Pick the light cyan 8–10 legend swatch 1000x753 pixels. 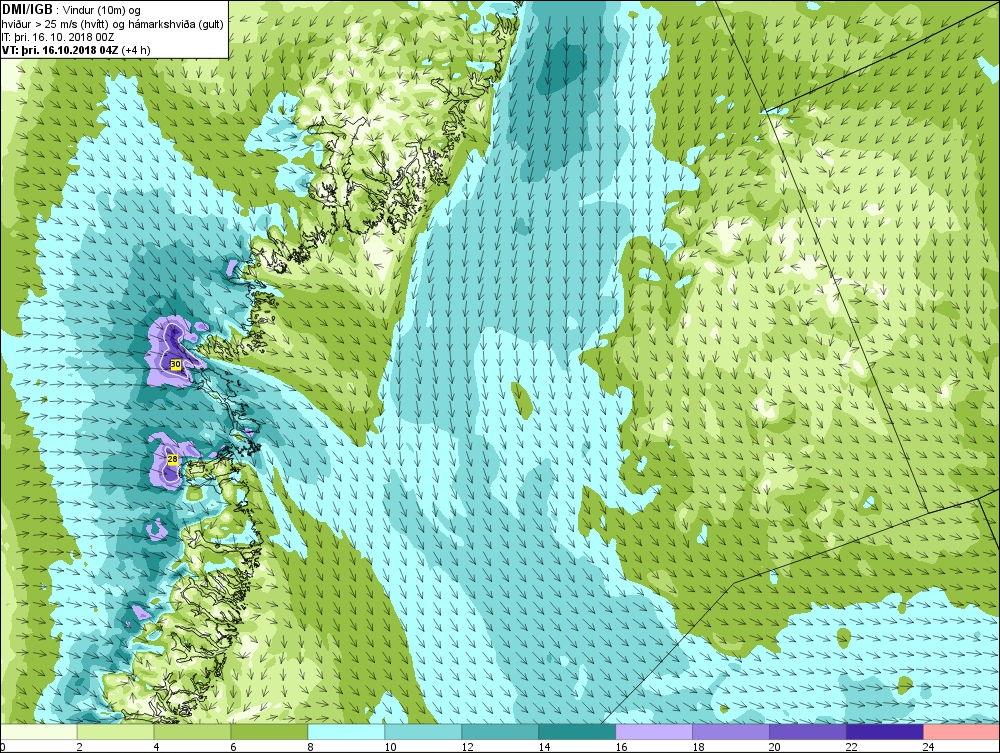click(x=346, y=732)
